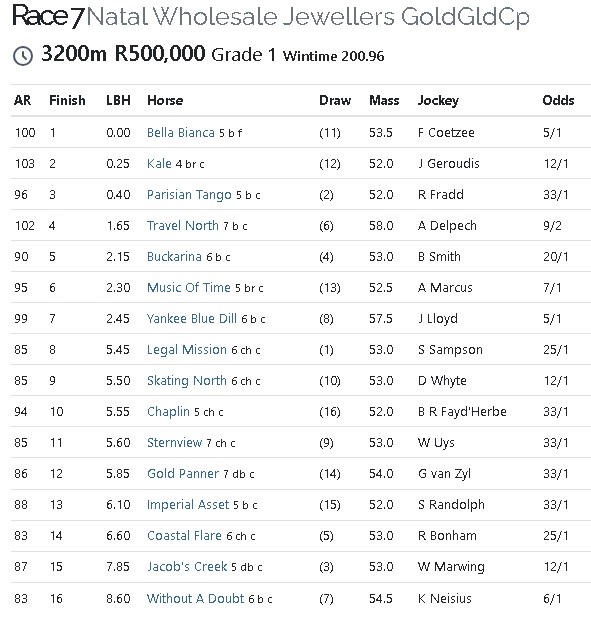Select the Coastal Flare link
Screen dimensions: 591x622
(x=184, y=536)
